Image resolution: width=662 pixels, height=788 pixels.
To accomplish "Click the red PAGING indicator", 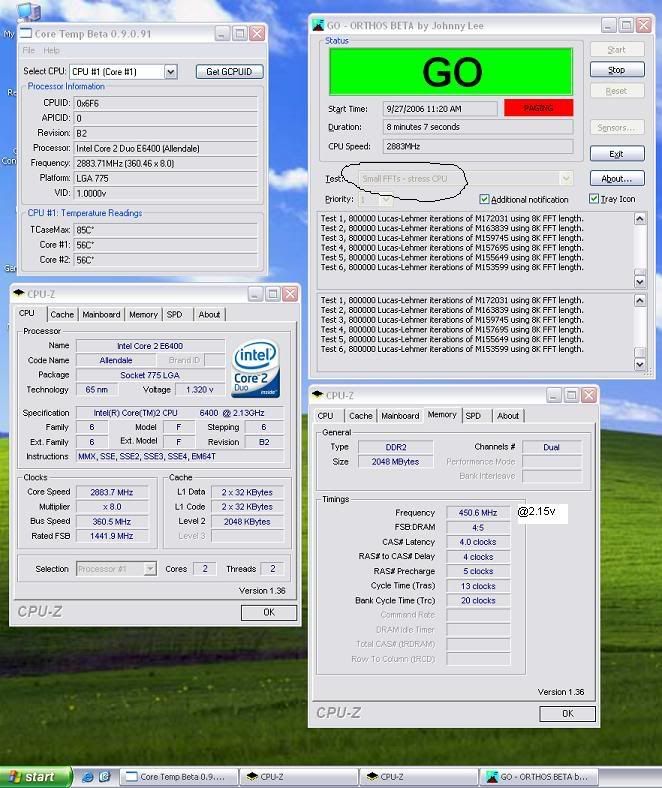I will [x=538, y=108].
